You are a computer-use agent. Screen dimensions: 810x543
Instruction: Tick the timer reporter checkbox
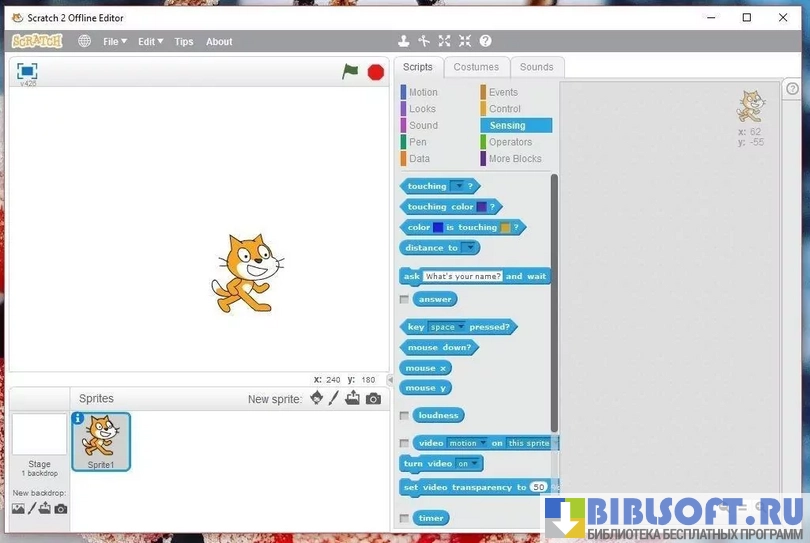click(x=404, y=518)
